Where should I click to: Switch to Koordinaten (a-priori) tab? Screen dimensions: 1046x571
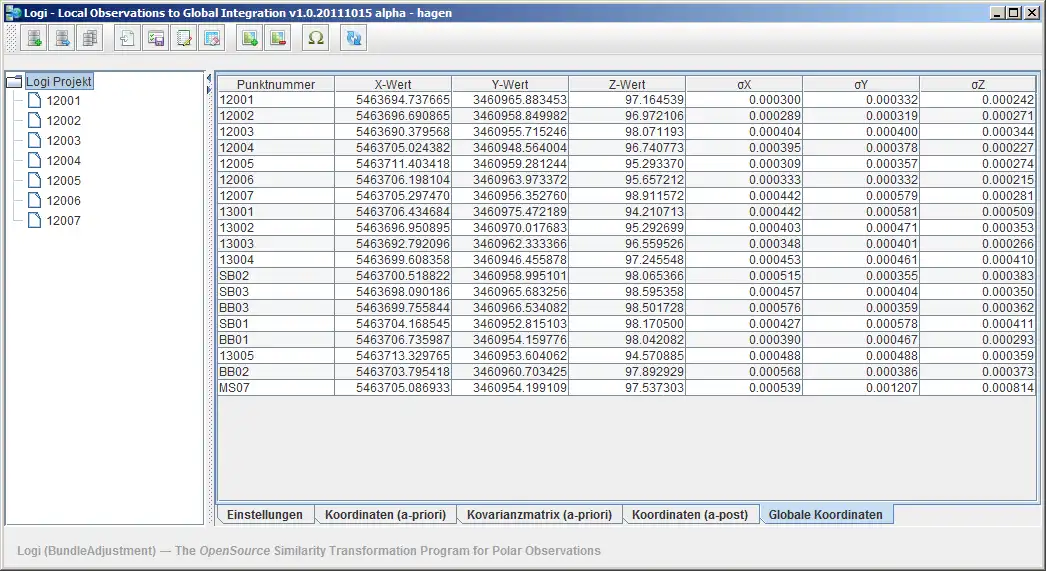click(386, 515)
